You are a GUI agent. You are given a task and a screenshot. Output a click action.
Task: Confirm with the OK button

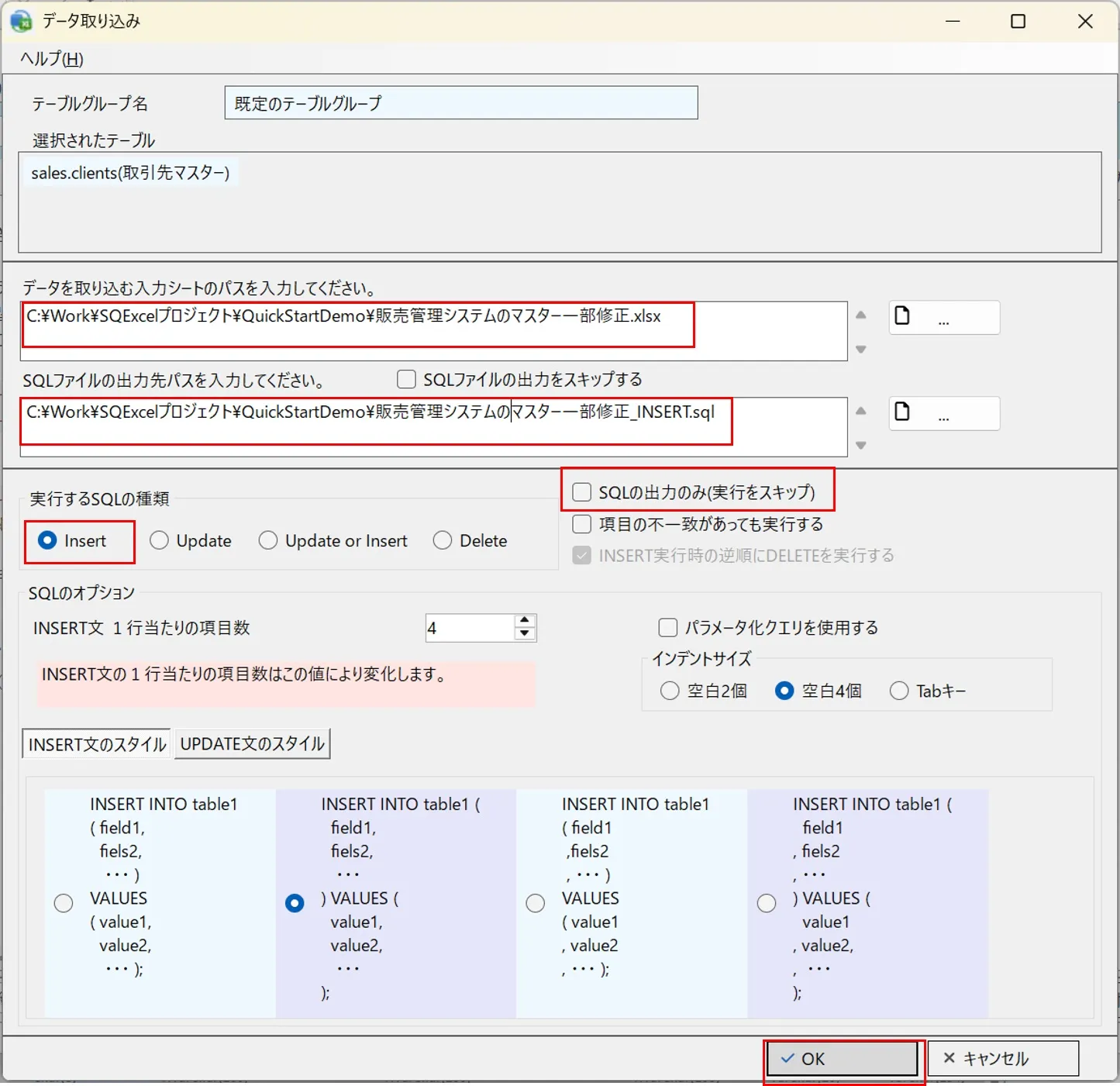tap(843, 1059)
